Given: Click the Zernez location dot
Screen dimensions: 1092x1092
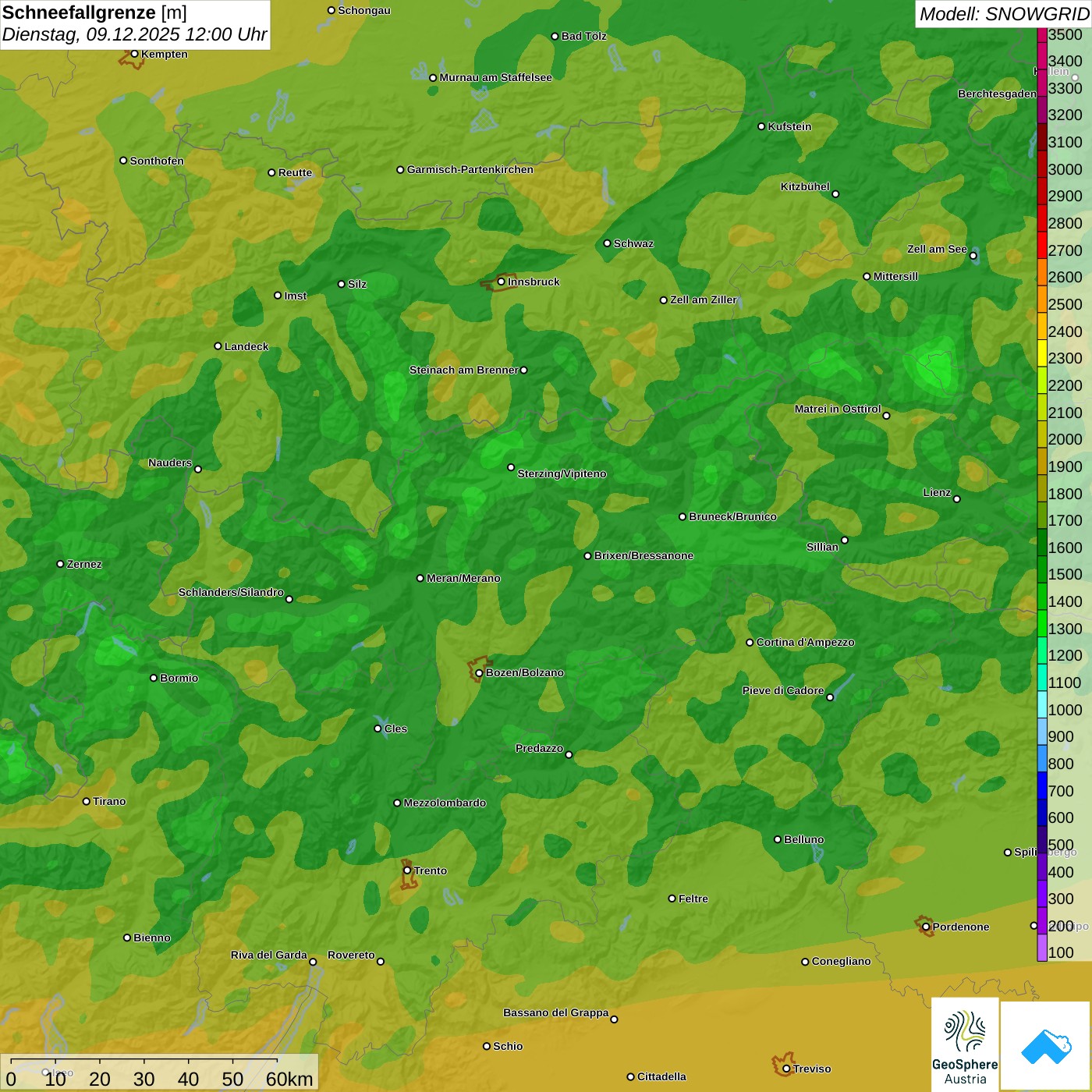Looking at the screenshot, I should pos(60,564).
